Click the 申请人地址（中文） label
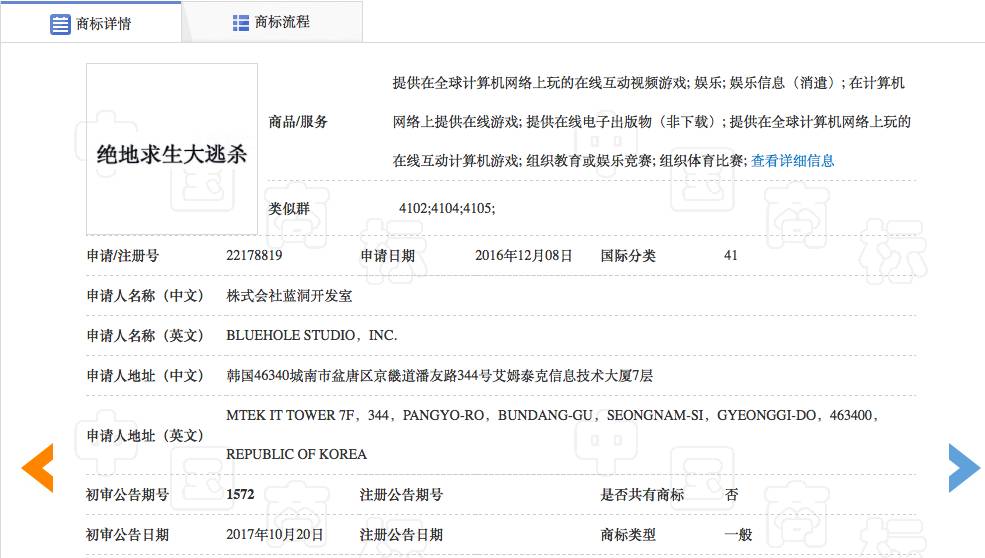This screenshot has width=985, height=558. (145, 376)
